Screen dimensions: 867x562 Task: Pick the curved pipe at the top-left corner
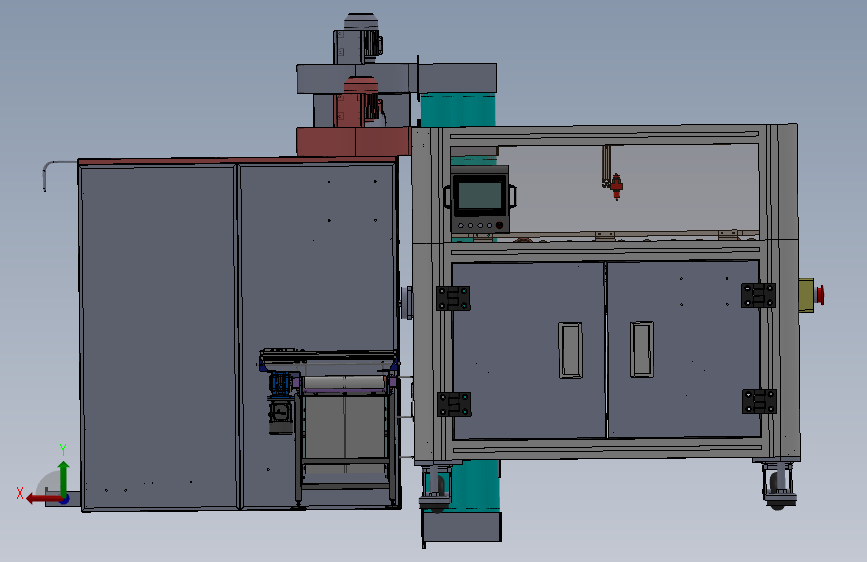59,175
